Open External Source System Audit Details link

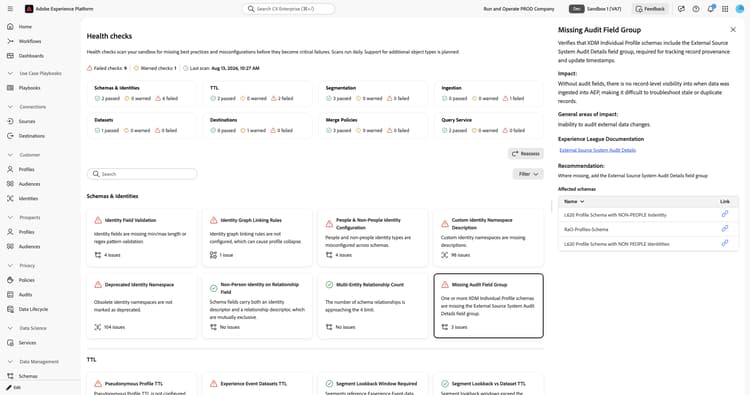click(x=597, y=150)
